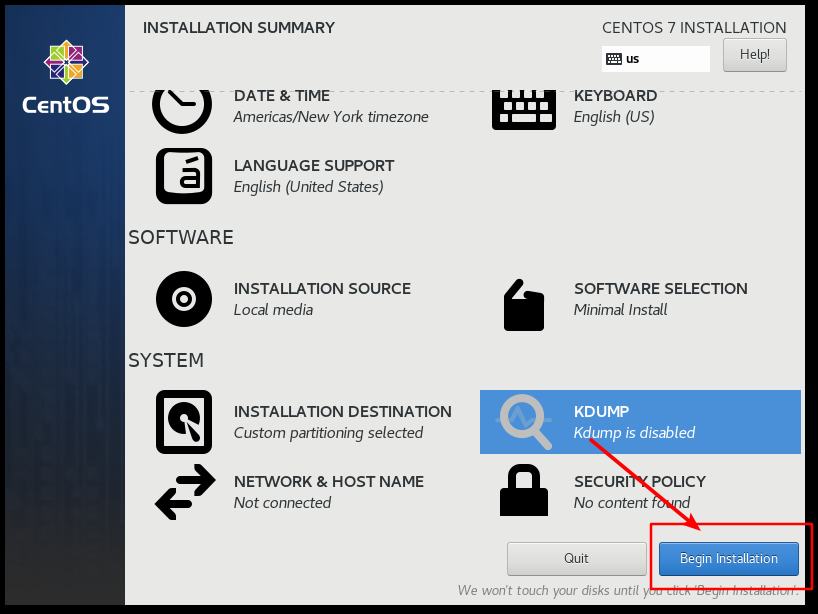This screenshot has height=614, width=818.
Task: Open the Installation Destination disk icon
Action: pyautogui.click(x=184, y=422)
